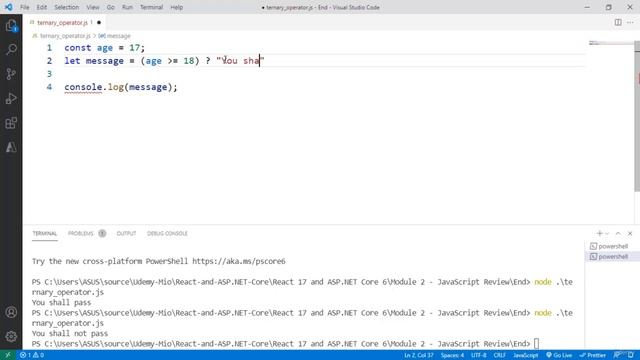
Task: Open the Go menu
Action: (x=111, y=7)
